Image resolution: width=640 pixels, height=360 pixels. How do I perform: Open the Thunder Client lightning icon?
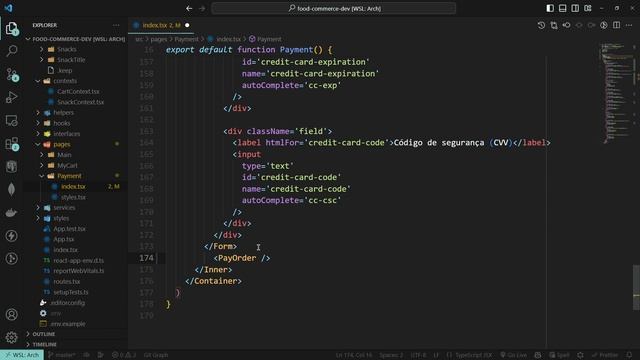pyautogui.click(x=11, y=236)
